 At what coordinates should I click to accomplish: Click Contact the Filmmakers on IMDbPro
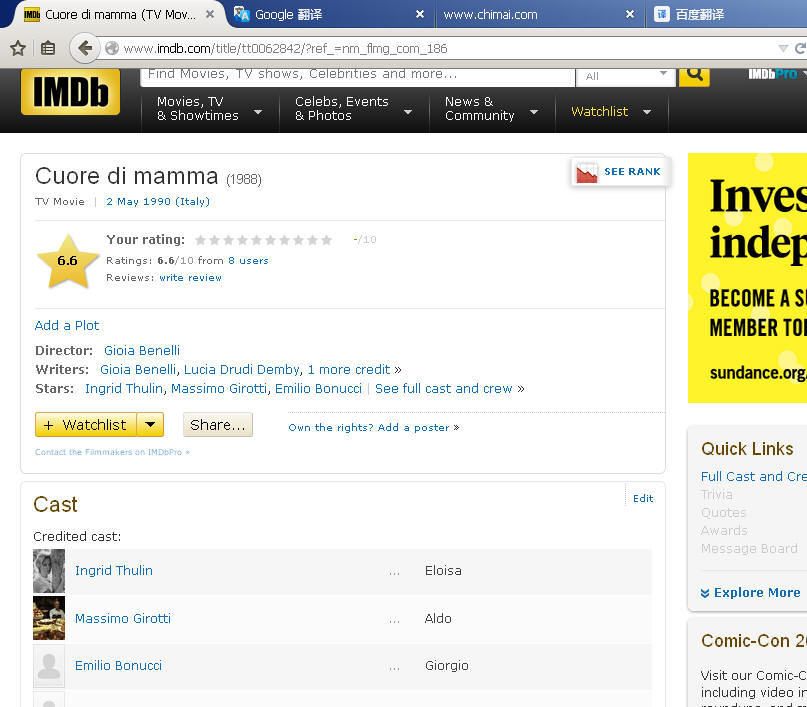[x=109, y=452]
